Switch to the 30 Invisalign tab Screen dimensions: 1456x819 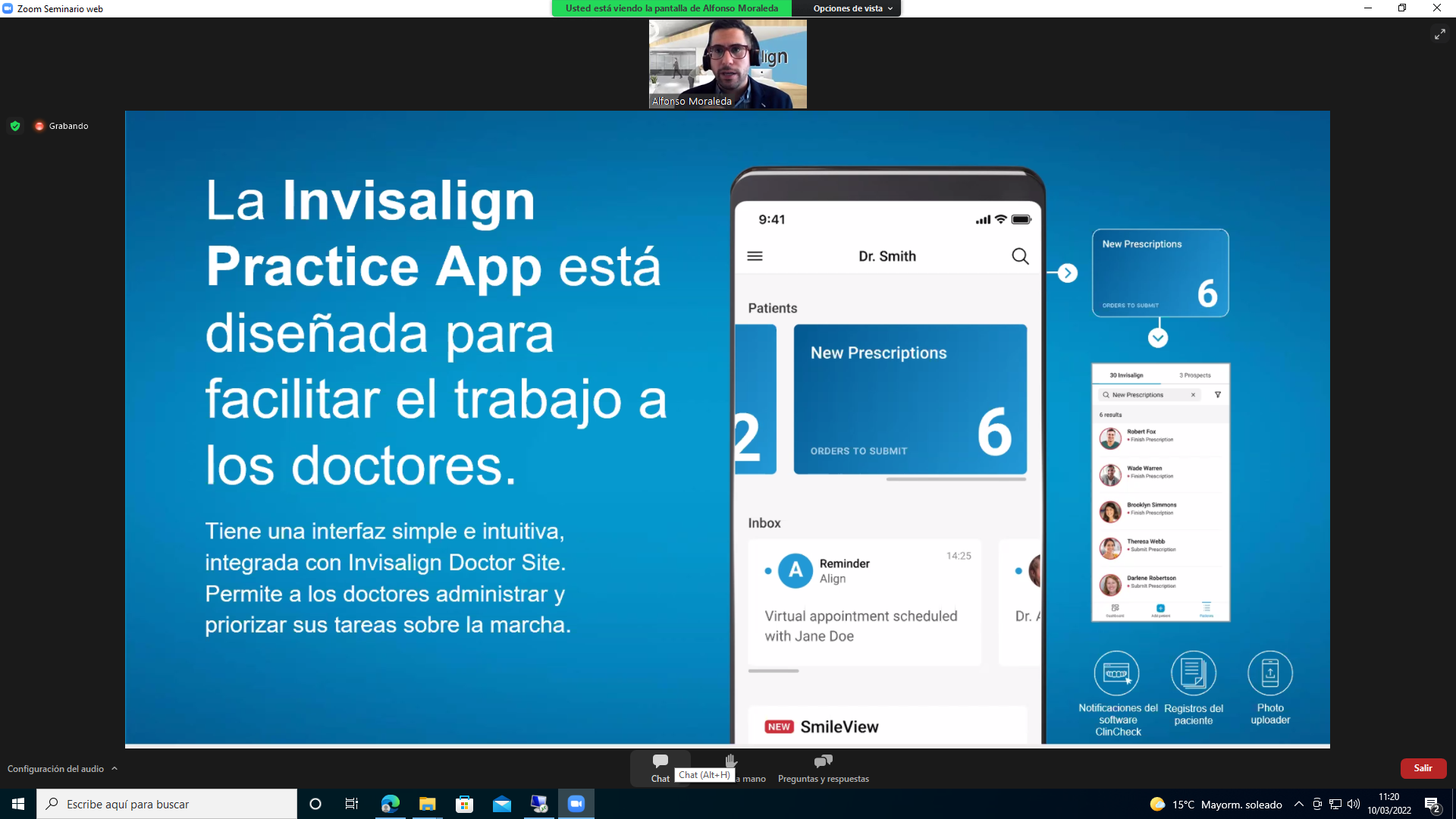[x=1126, y=375]
